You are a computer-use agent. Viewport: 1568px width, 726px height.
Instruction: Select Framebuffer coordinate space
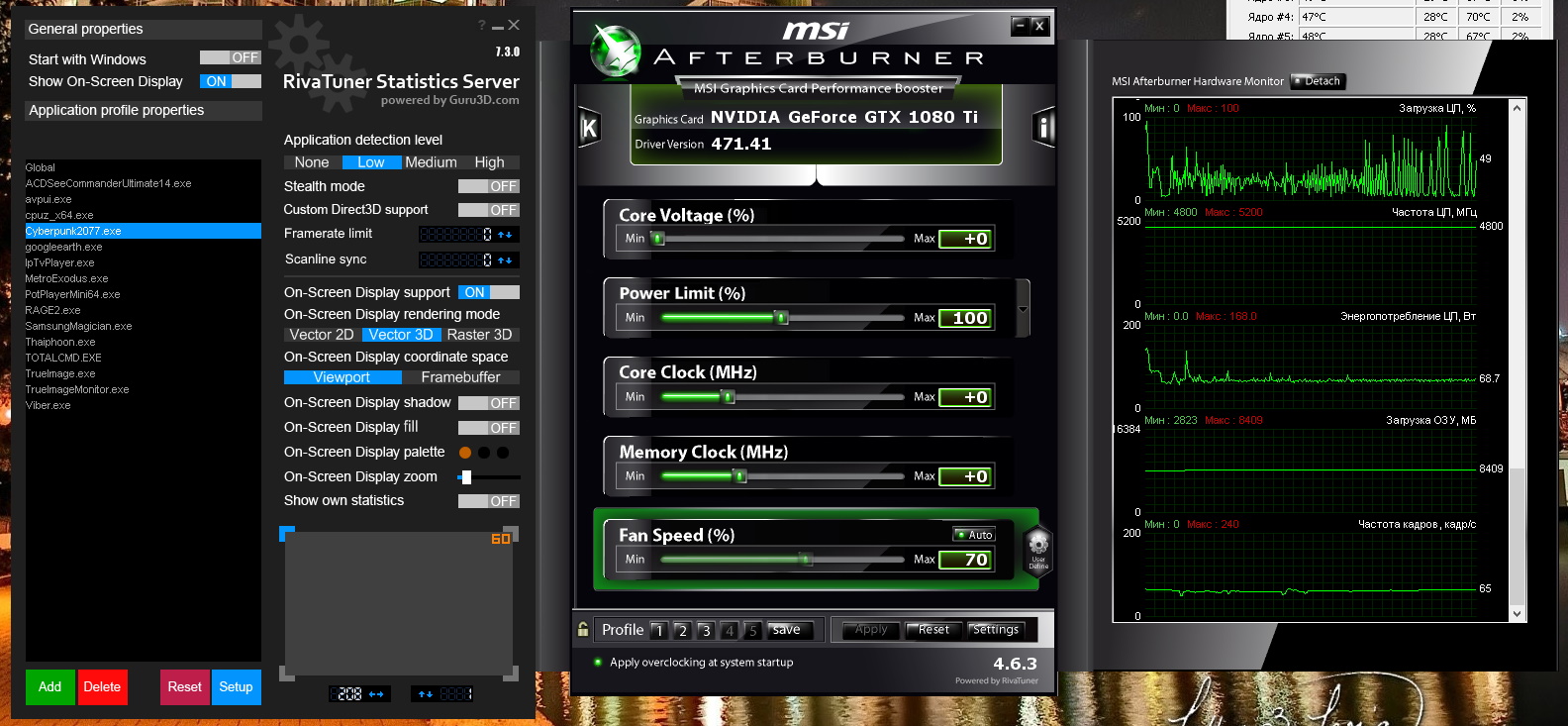pyautogui.click(x=461, y=377)
